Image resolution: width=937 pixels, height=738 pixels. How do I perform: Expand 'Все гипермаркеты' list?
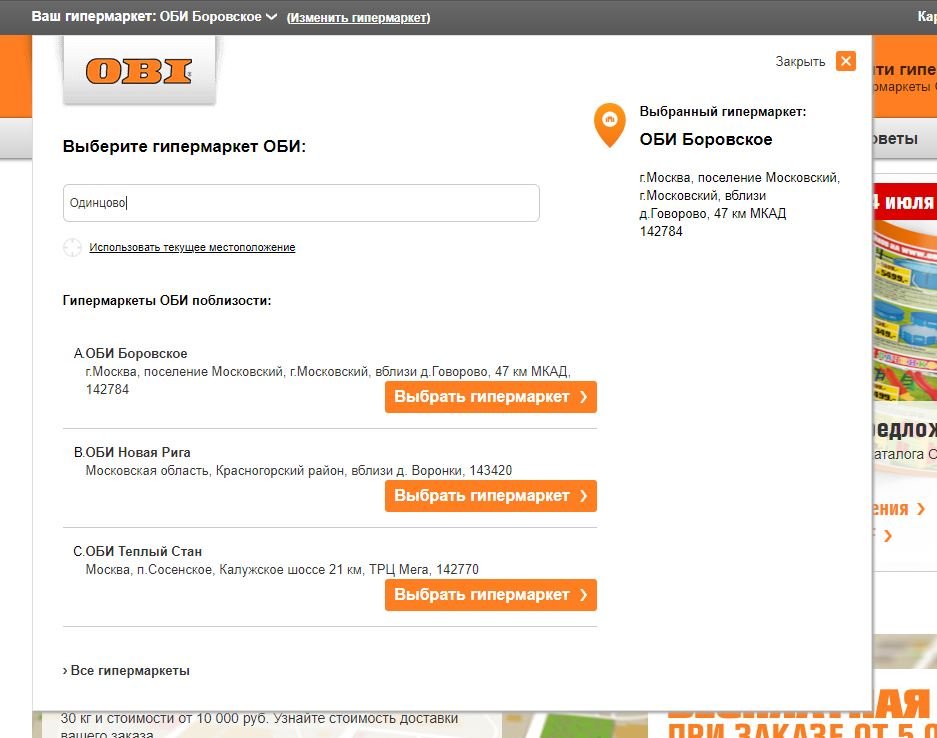(126, 670)
